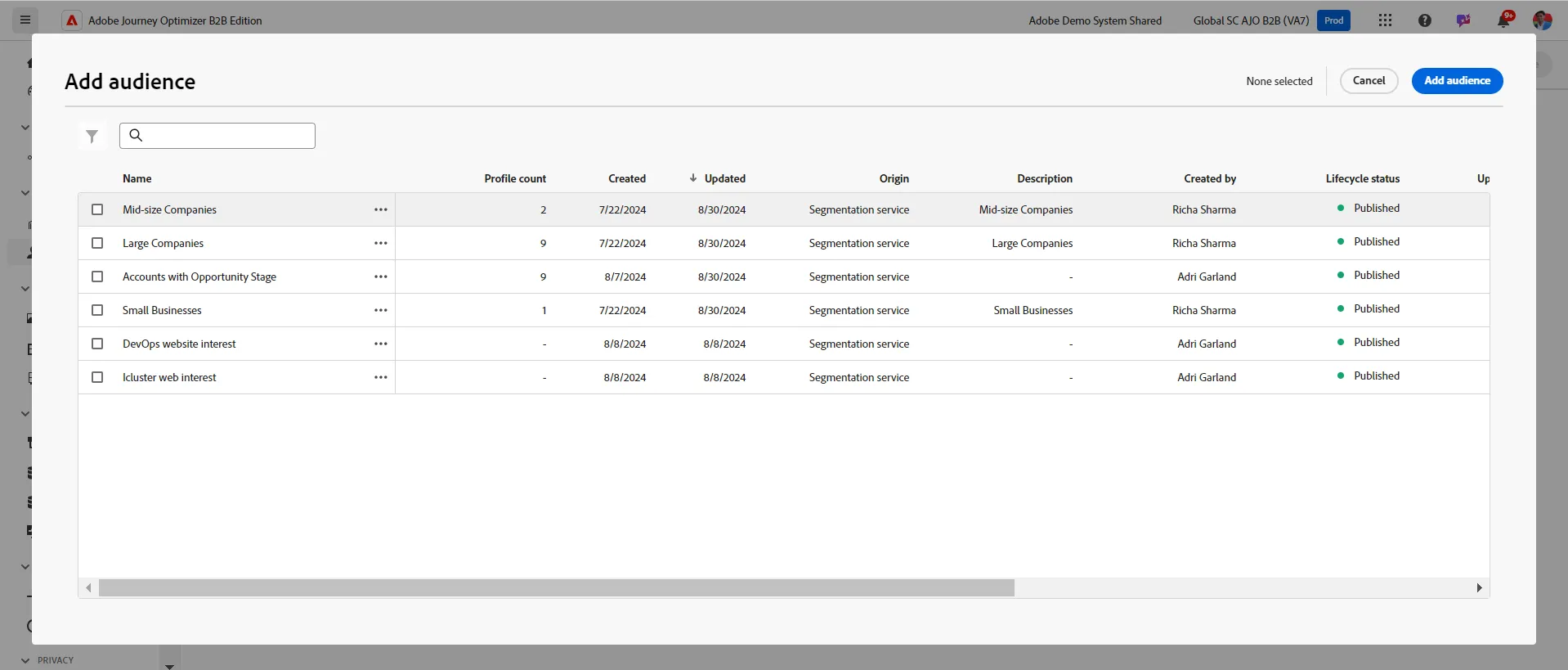The width and height of the screenshot is (1568, 670).
Task: Click the Origin column header
Action: point(894,178)
